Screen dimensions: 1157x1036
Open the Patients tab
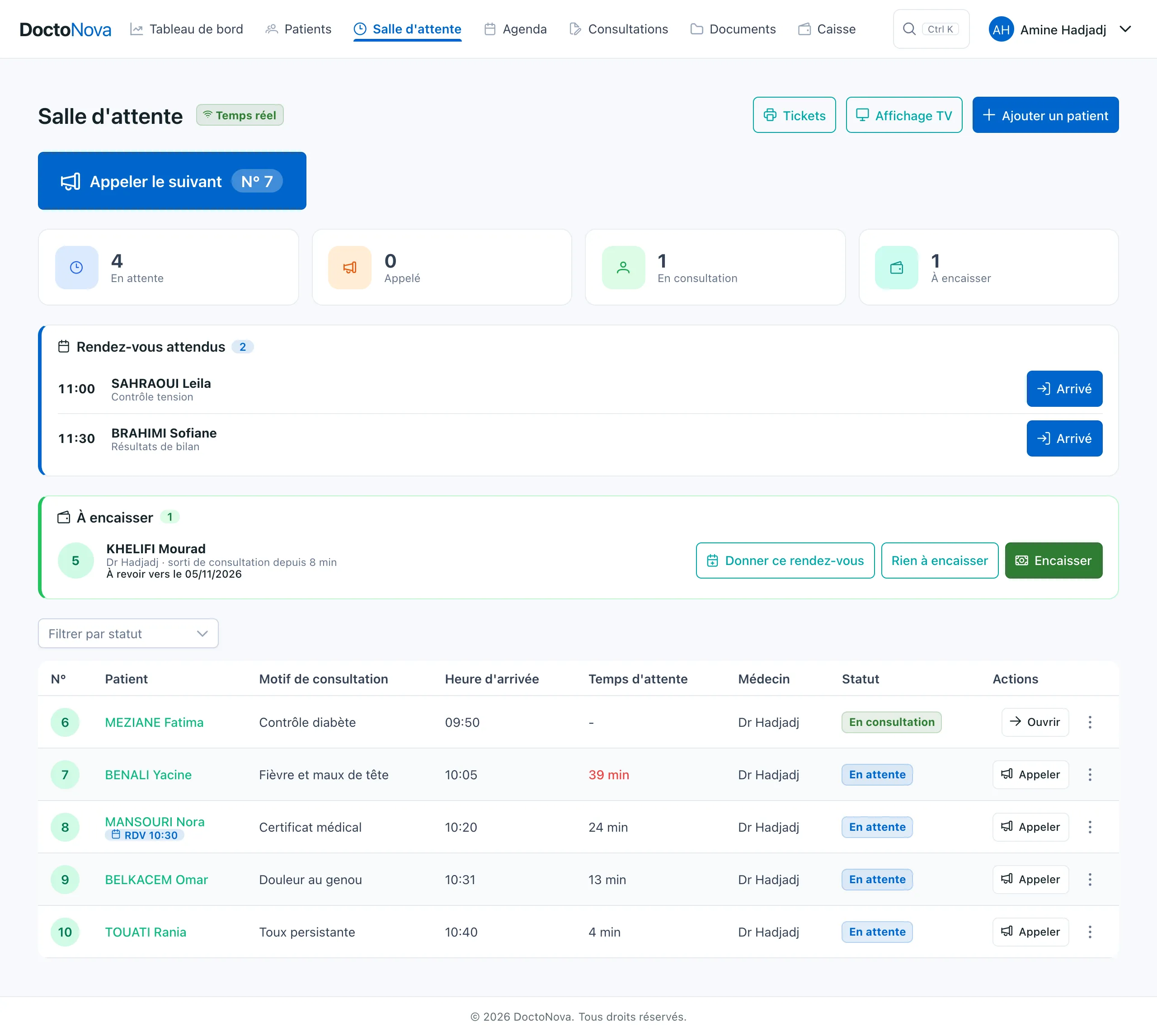pyautogui.click(x=298, y=29)
